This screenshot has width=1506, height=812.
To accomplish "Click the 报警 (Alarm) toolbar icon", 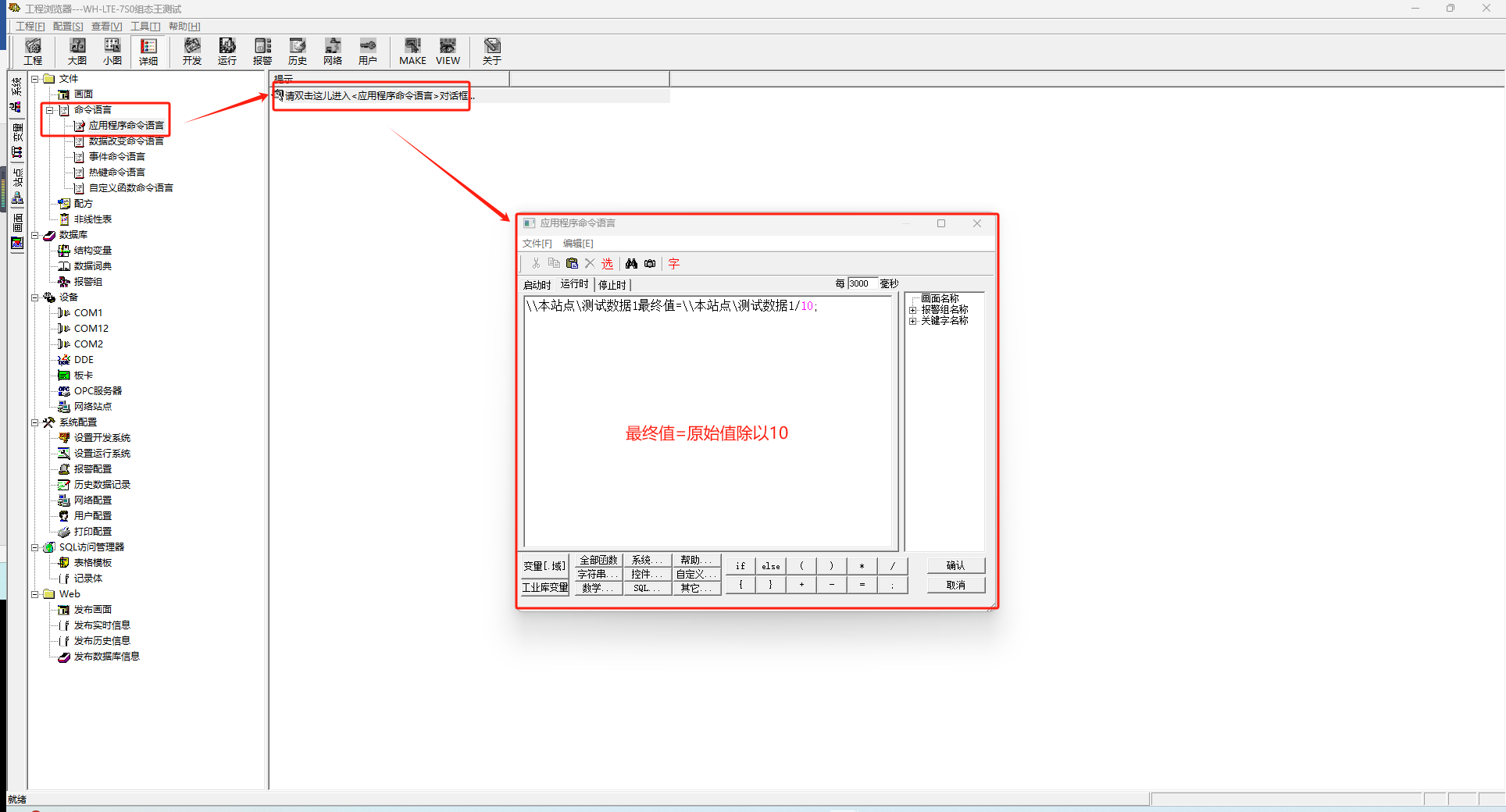I will pos(262,51).
